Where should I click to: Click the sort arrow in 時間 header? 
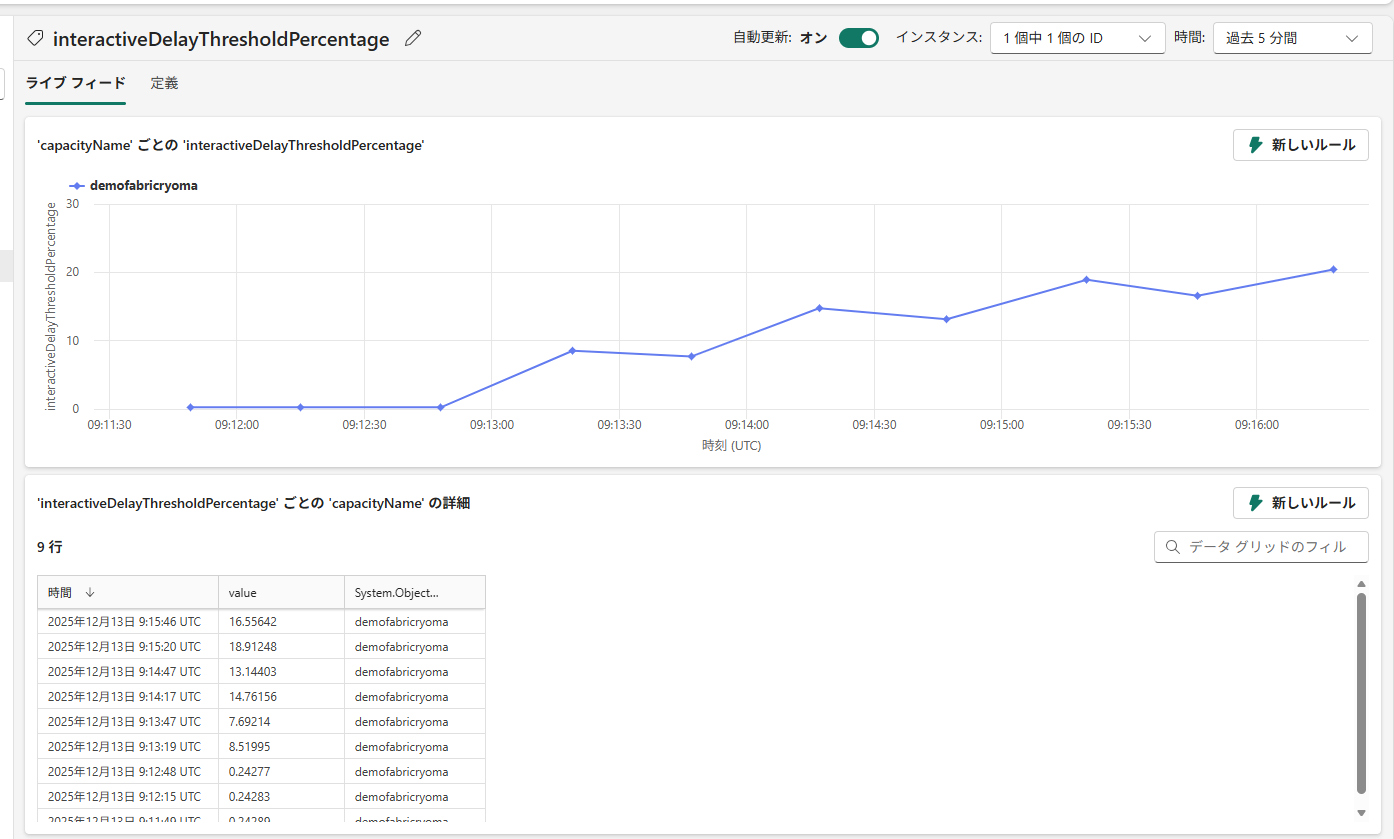coord(90,593)
